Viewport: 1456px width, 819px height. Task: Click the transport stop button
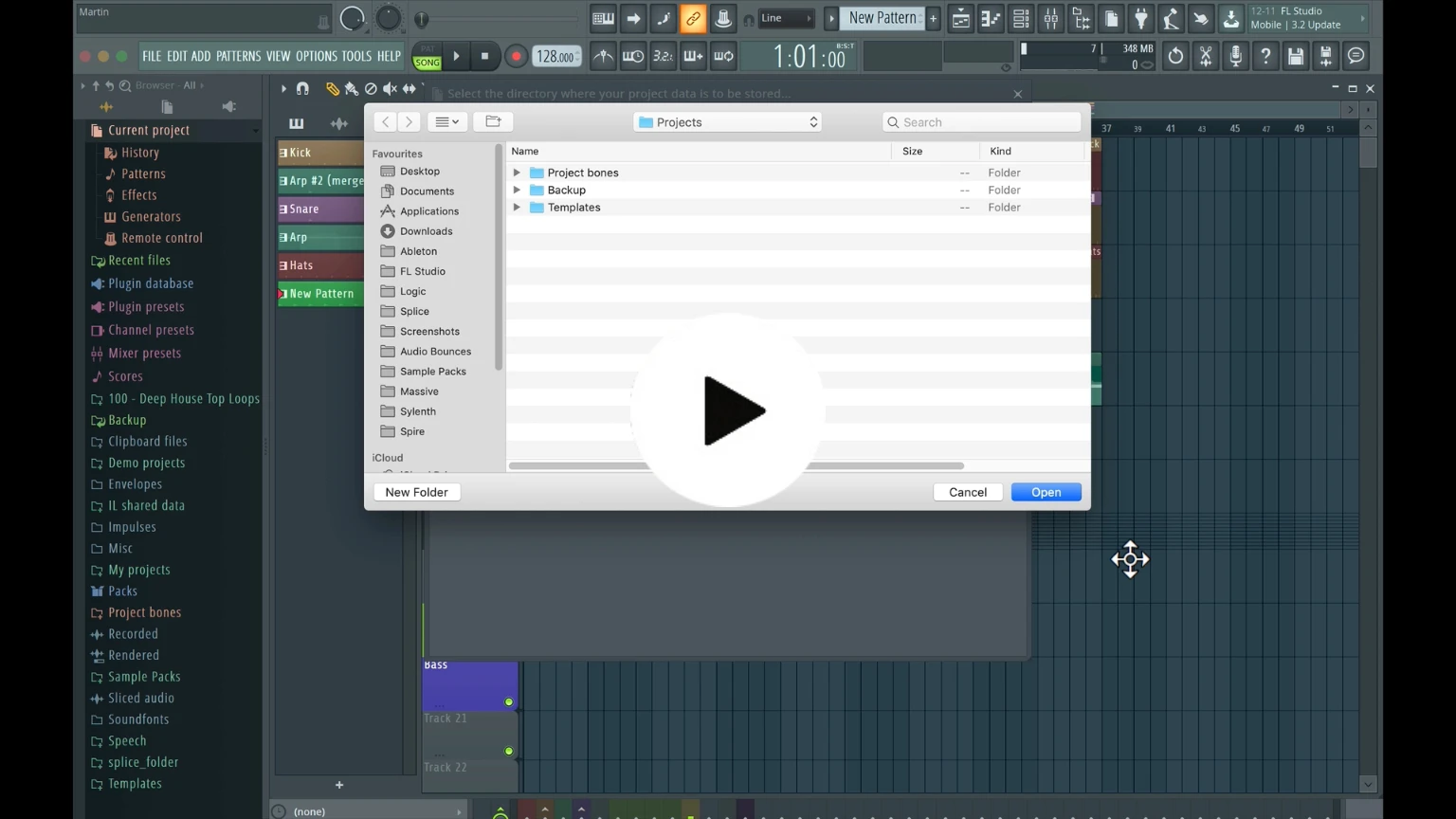coord(484,56)
